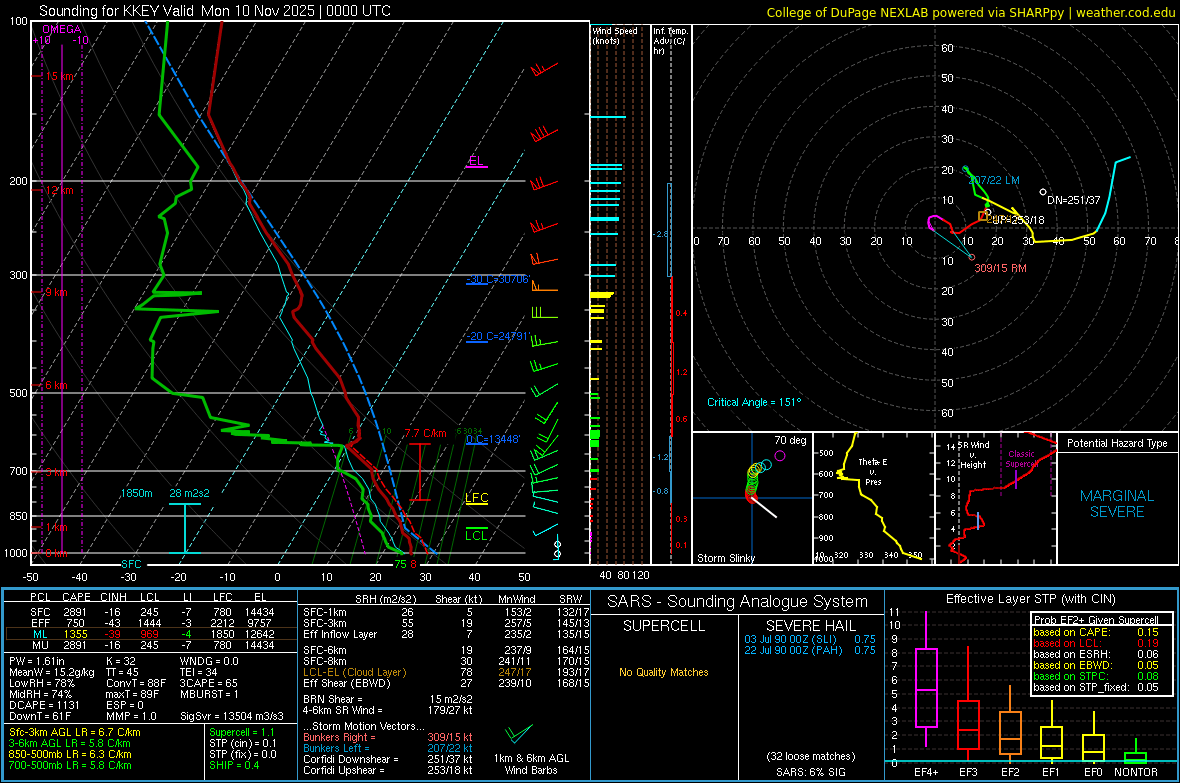
Task: Click the 28 m2s2 helicity label
Action: tap(190, 493)
